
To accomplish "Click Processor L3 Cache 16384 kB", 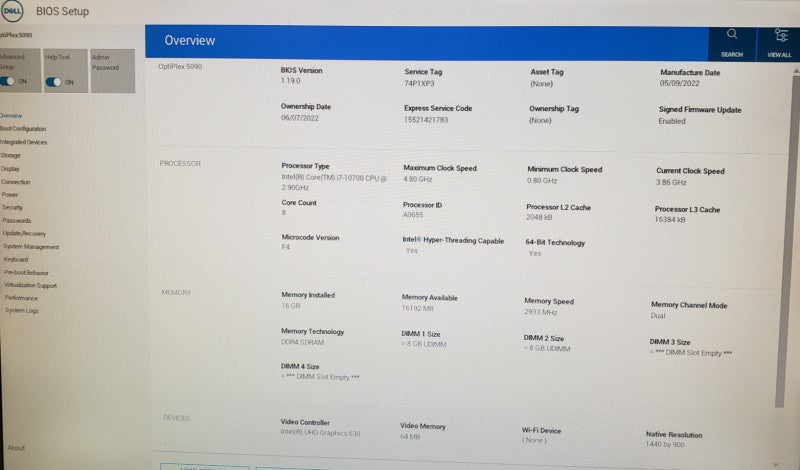I will point(670,219).
